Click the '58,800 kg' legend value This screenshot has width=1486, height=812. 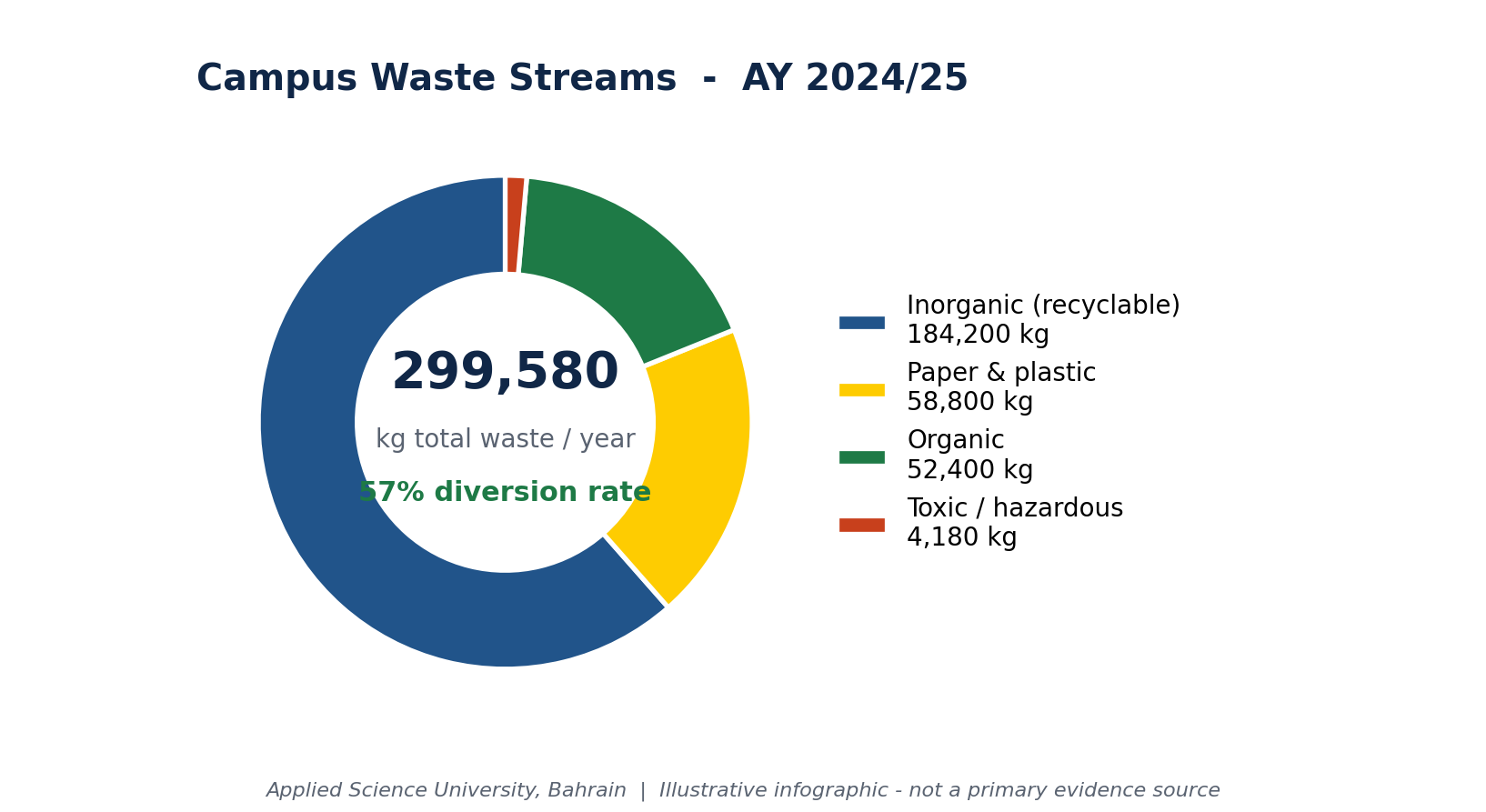tap(969, 403)
